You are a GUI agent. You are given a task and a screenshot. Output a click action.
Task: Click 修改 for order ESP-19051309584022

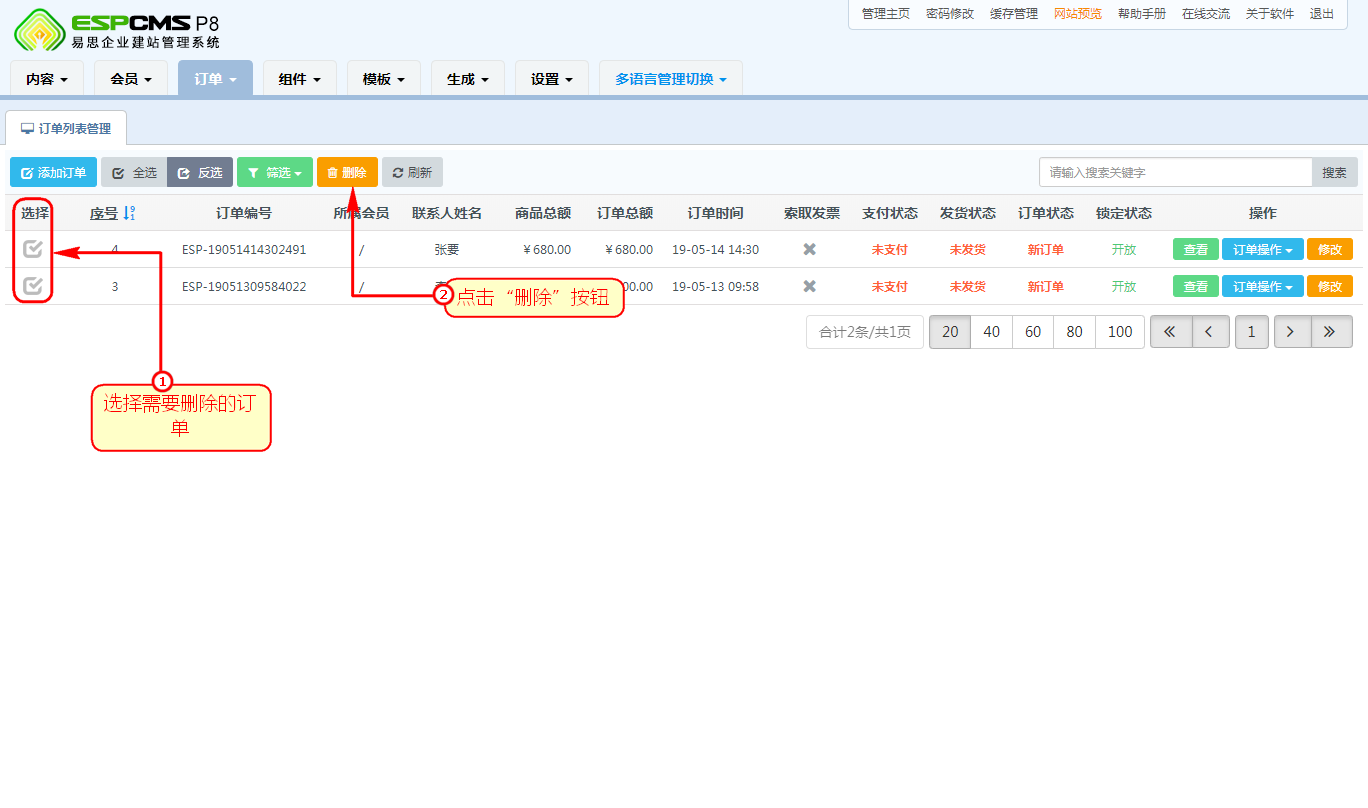point(1330,286)
